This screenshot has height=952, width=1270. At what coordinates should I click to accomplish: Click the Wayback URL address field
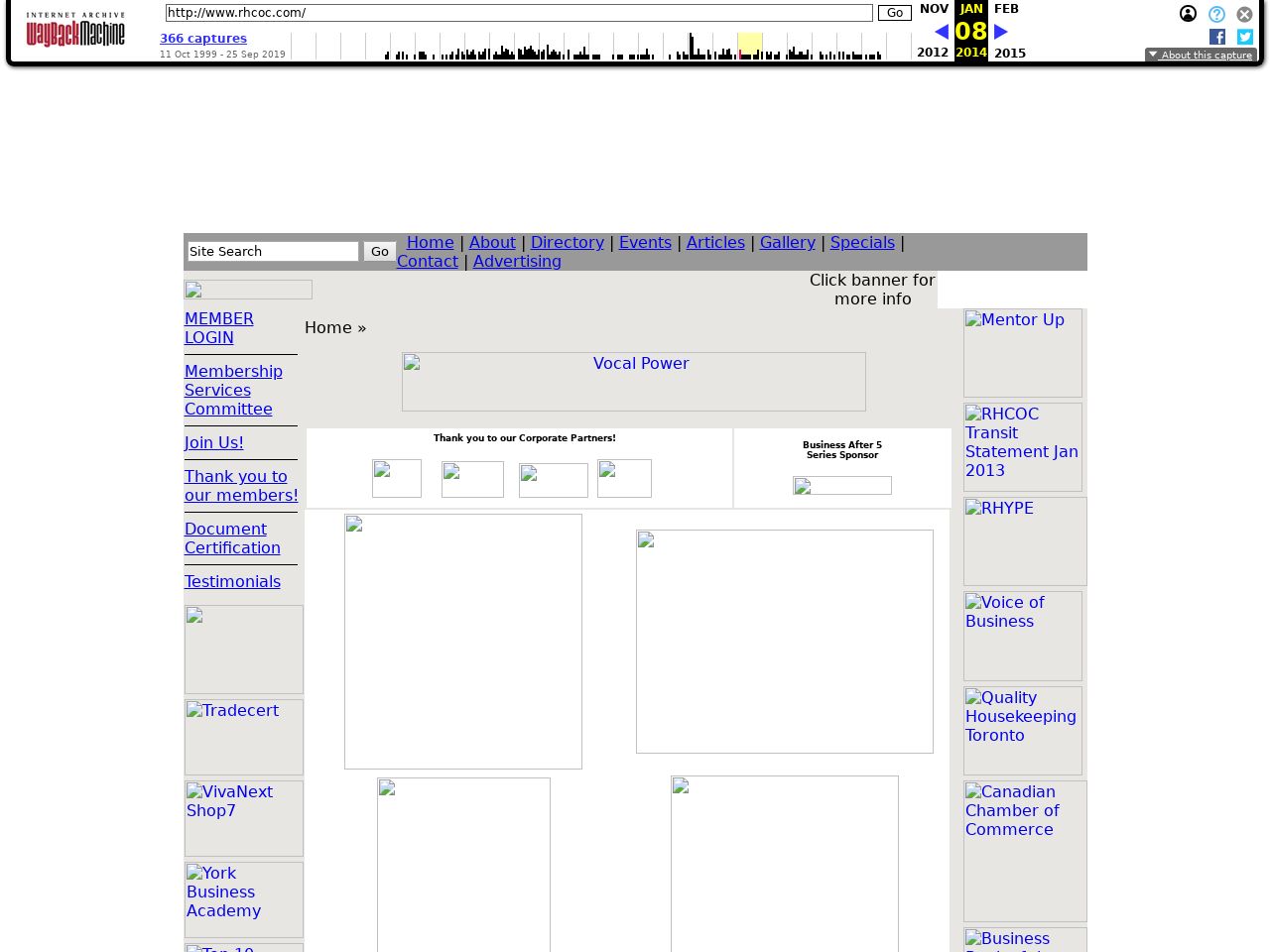coord(518,13)
